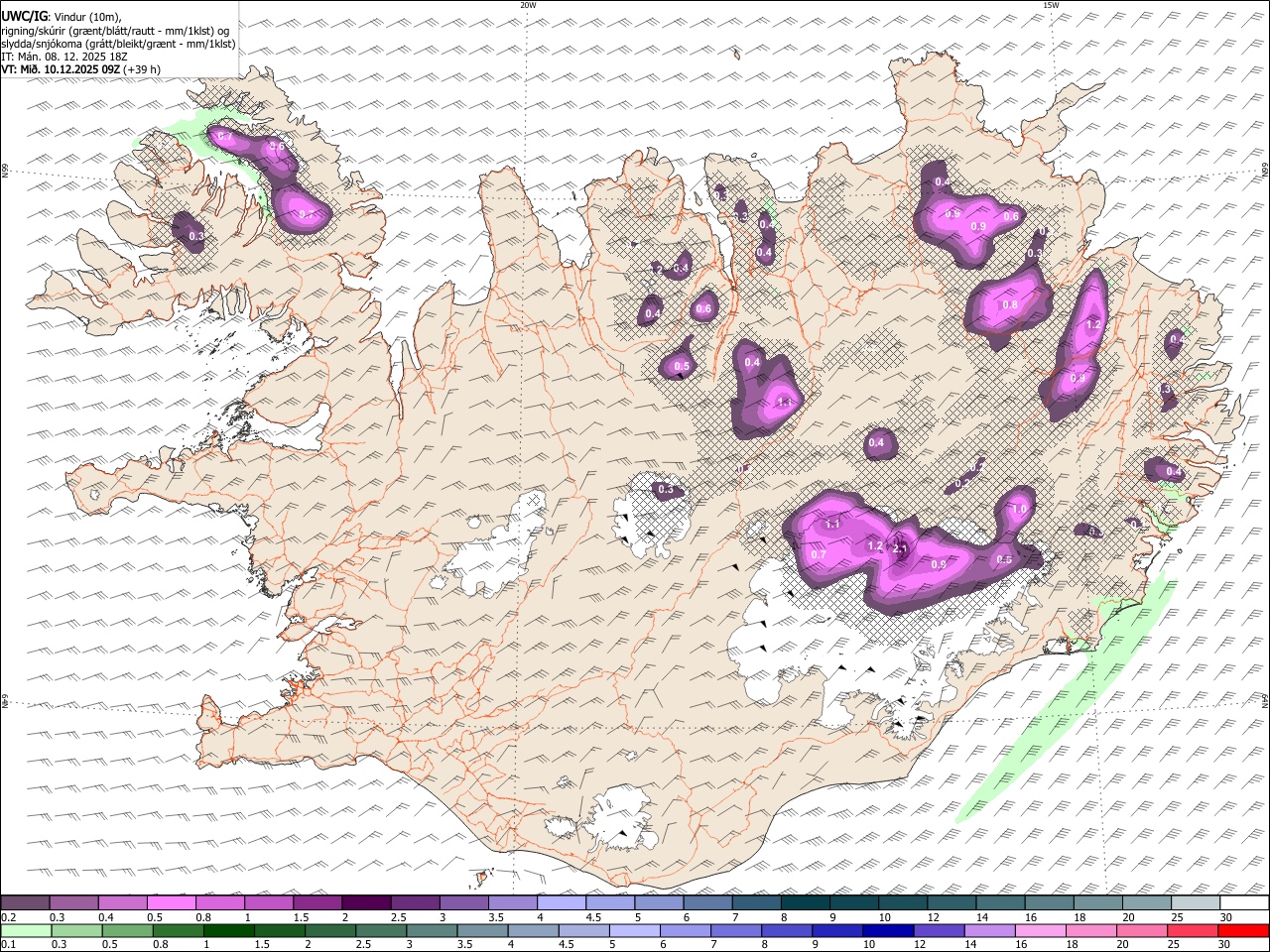This screenshot has height=952, width=1270.
Task: Click the 'UWC/IG: Vindur (10m),' title line
Action: [x=62, y=17]
